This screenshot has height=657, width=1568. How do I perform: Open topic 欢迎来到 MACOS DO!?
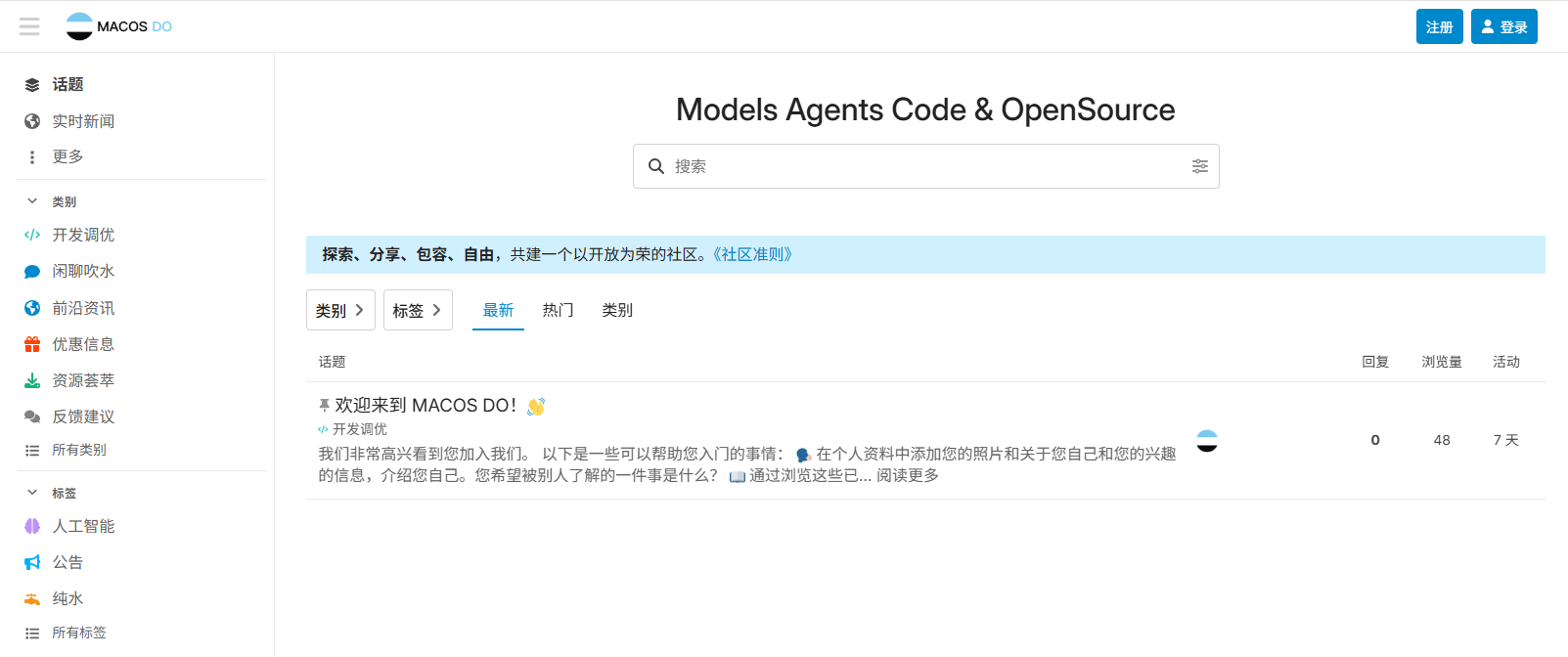pos(426,406)
